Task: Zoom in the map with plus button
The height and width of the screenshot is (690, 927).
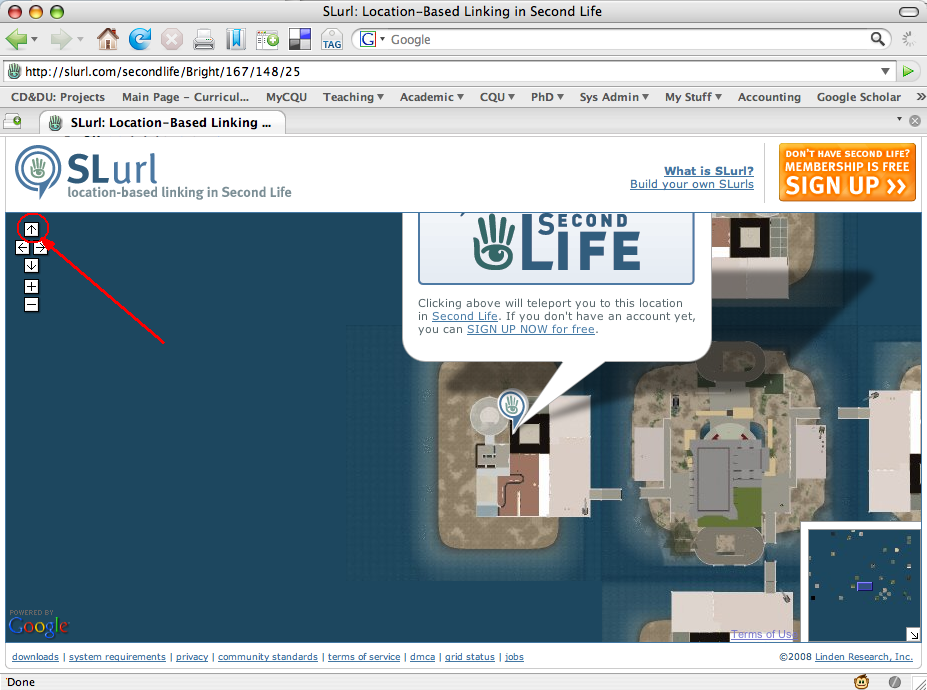Action: 32,287
